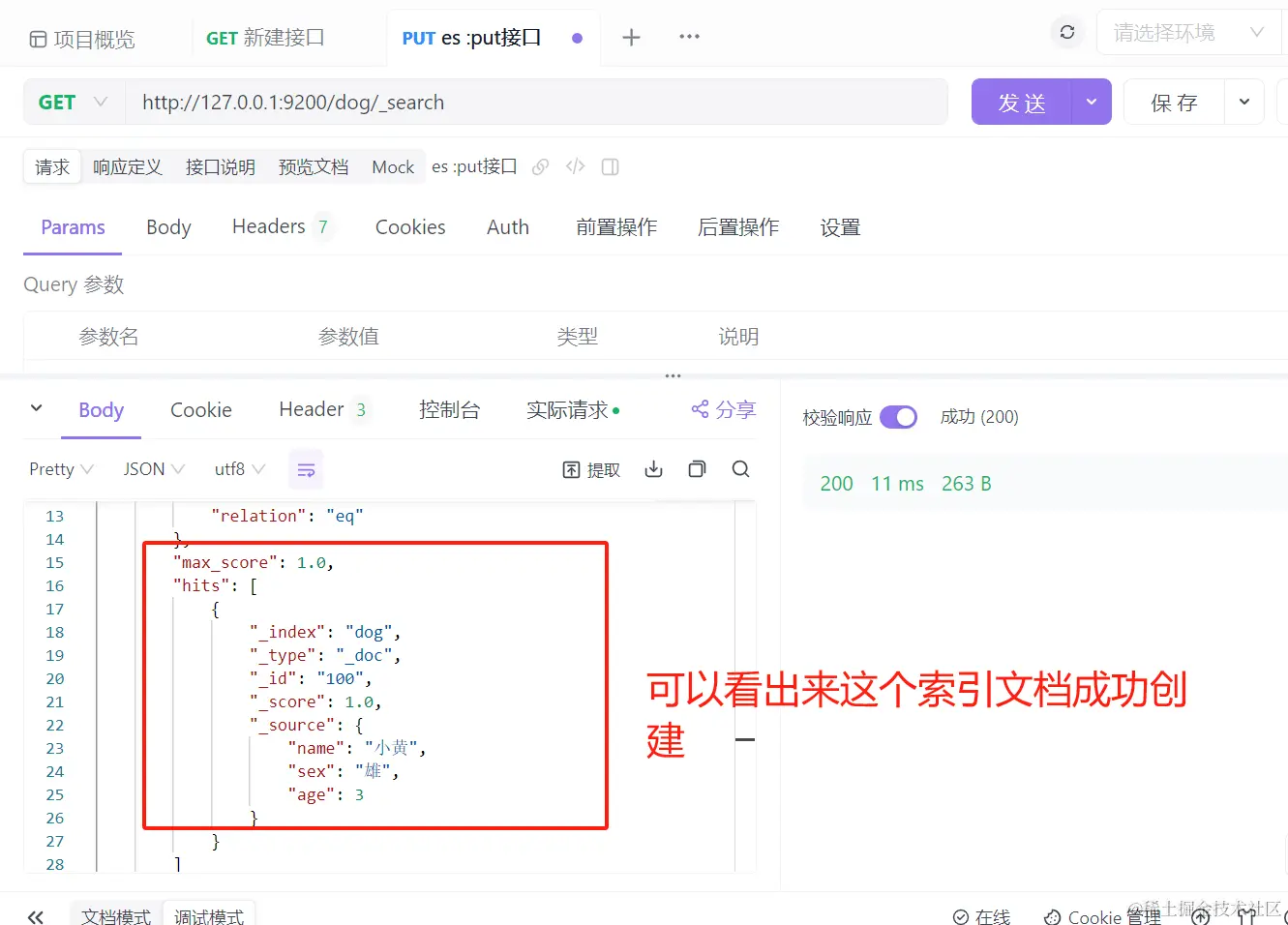The height and width of the screenshot is (925, 1288).
Task: Select the Params request tab
Action: 73,227
